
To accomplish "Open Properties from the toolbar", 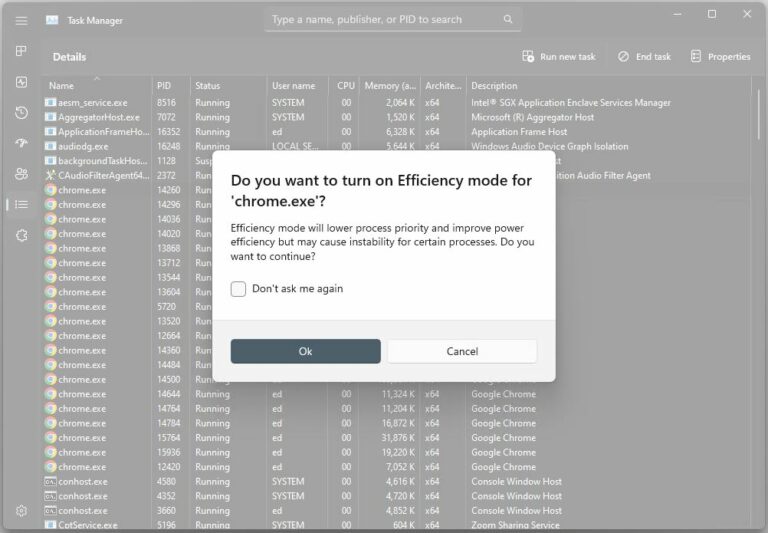I will click(720, 57).
